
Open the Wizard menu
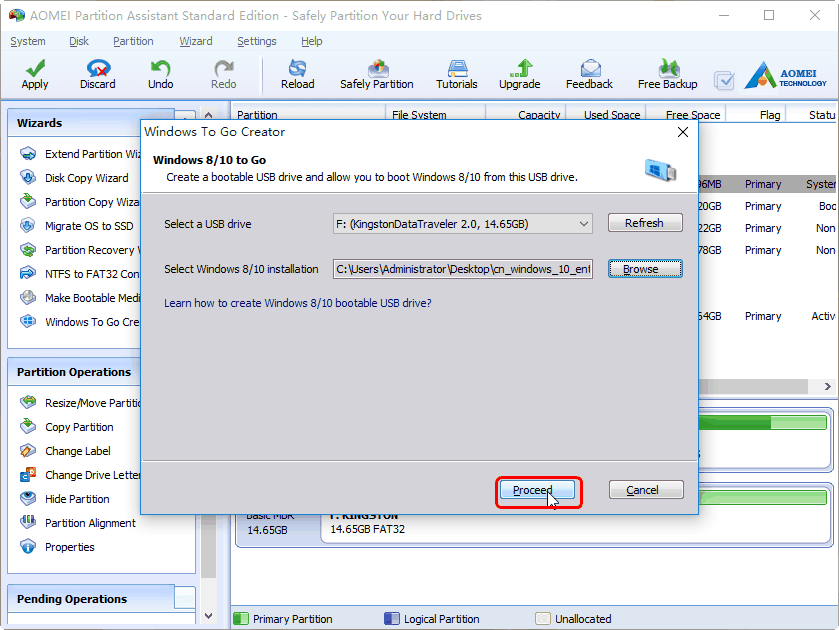[x=196, y=41]
